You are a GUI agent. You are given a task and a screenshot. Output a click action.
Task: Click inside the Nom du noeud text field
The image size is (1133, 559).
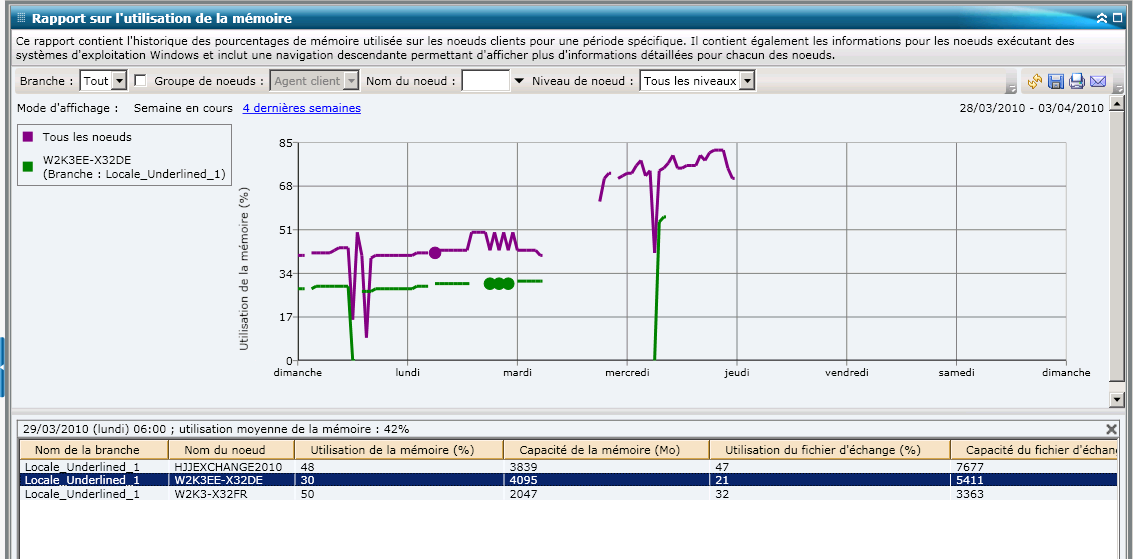pyautogui.click(x=485, y=81)
